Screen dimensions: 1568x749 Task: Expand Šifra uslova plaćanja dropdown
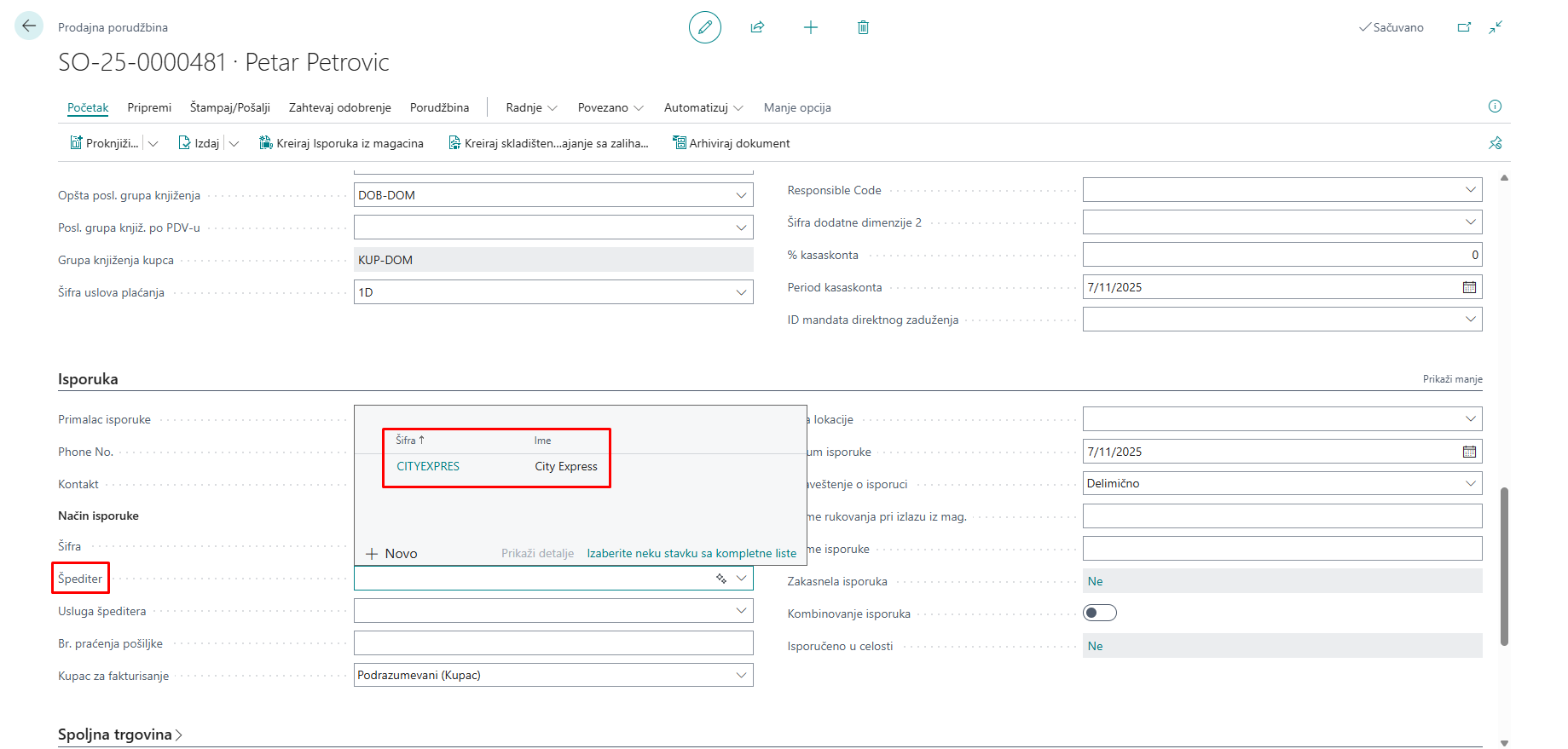pos(741,292)
